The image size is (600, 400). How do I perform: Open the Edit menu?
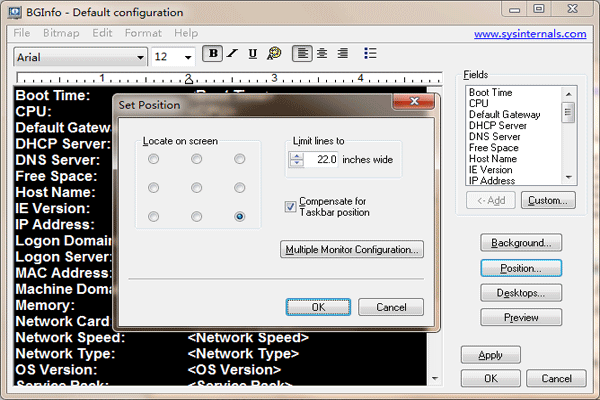102,33
